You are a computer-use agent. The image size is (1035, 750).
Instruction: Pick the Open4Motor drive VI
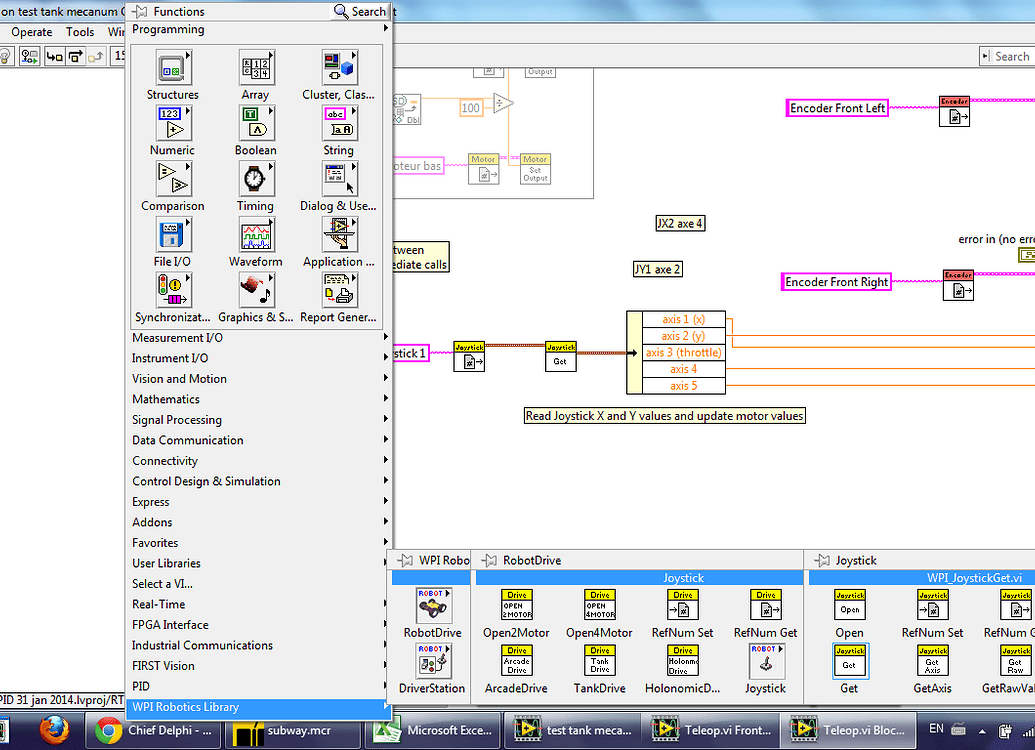pyautogui.click(x=600, y=604)
